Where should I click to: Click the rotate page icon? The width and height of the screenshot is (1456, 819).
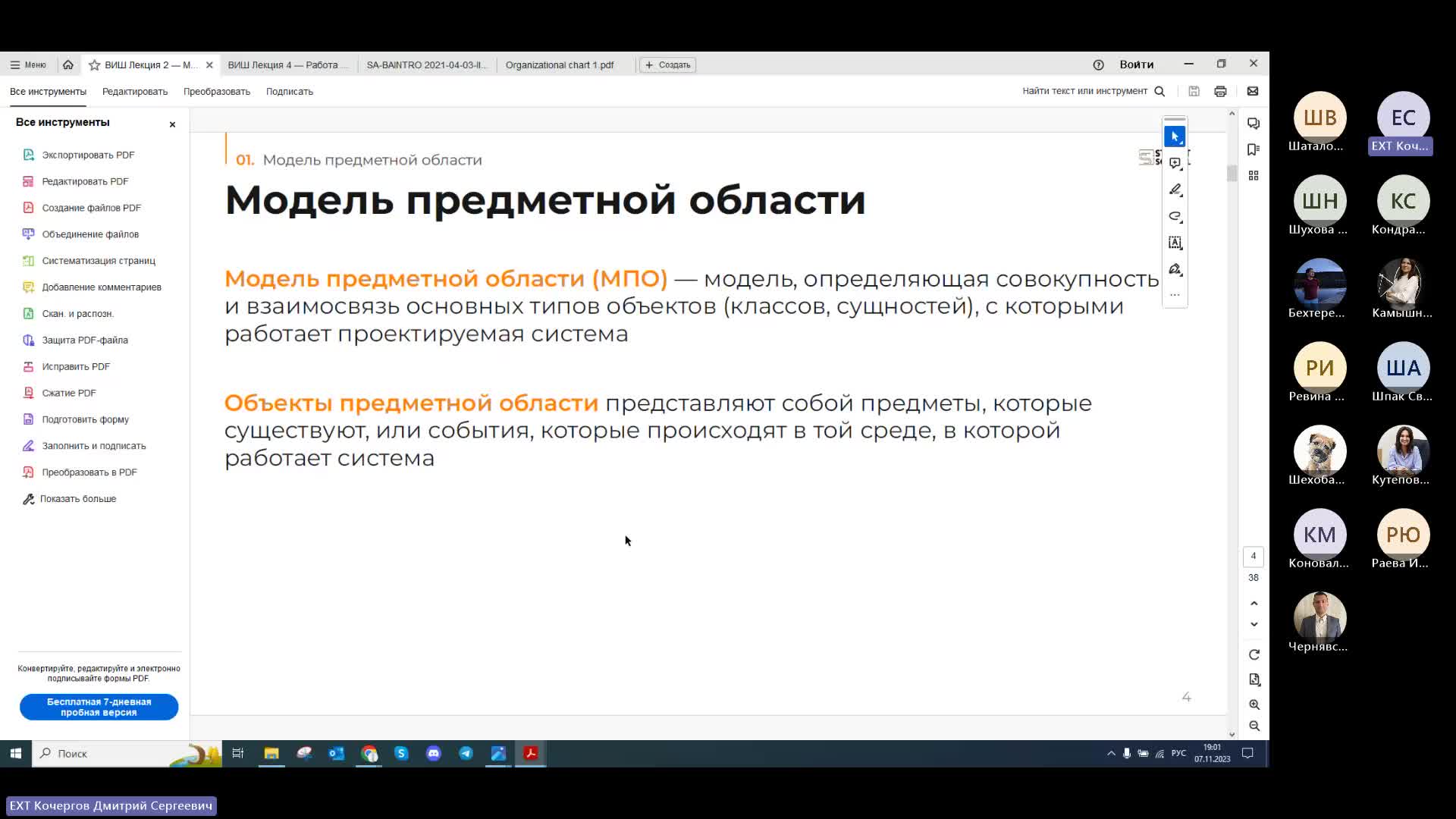pyautogui.click(x=1254, y=654)
